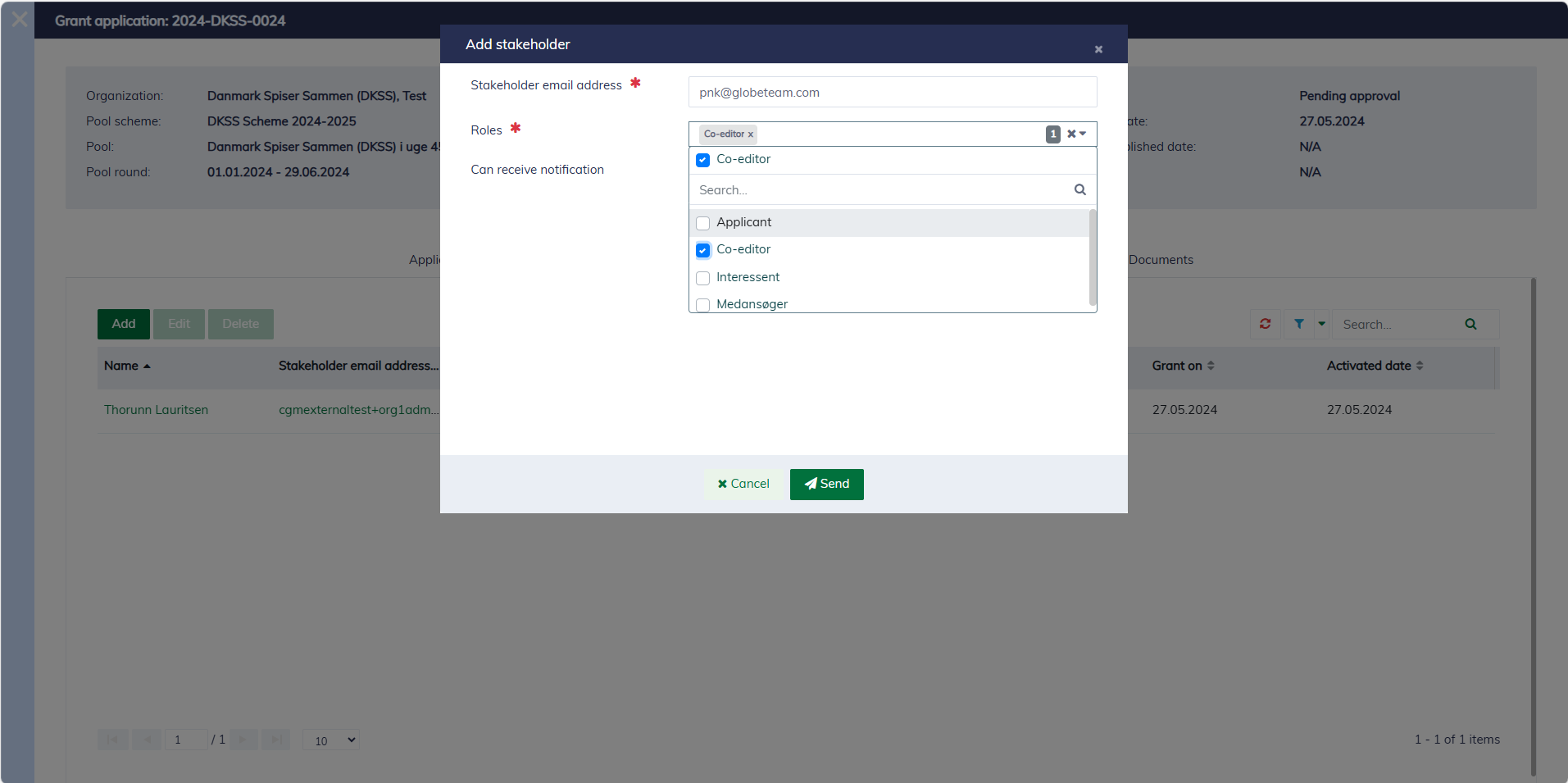Close the grant application panel

19,20
